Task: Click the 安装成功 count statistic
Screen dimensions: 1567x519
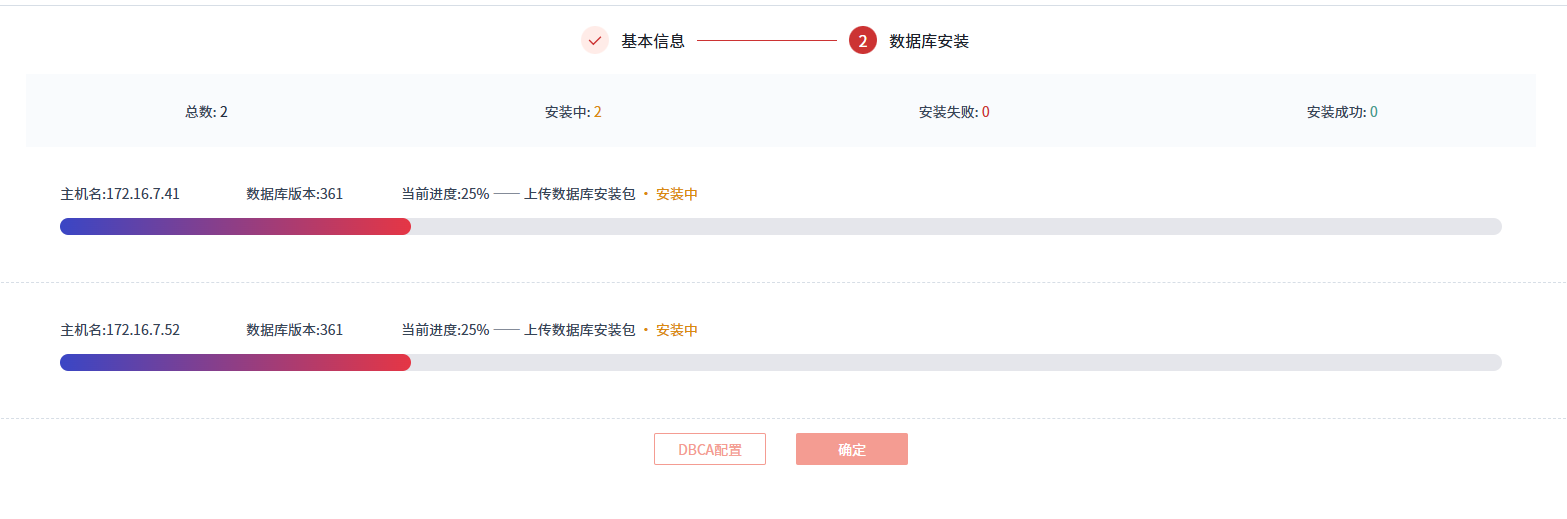Action: coord(1342,112)
